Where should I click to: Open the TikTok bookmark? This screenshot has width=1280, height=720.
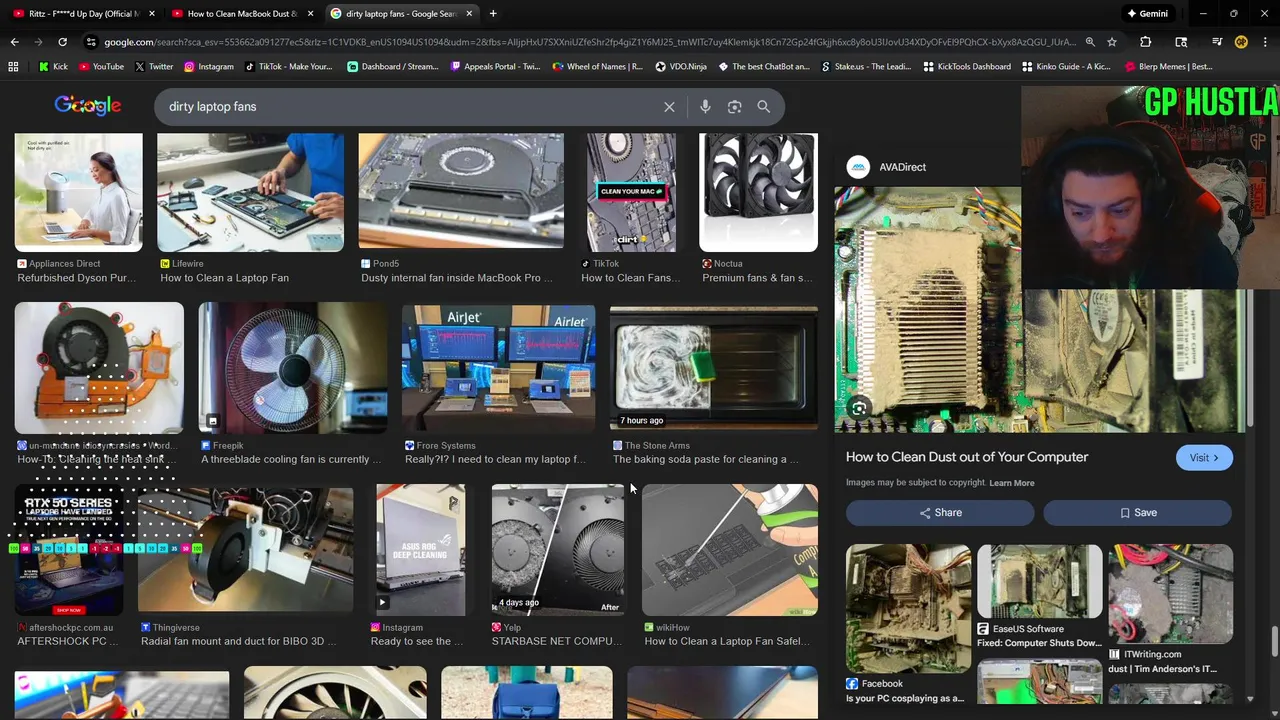288,67
